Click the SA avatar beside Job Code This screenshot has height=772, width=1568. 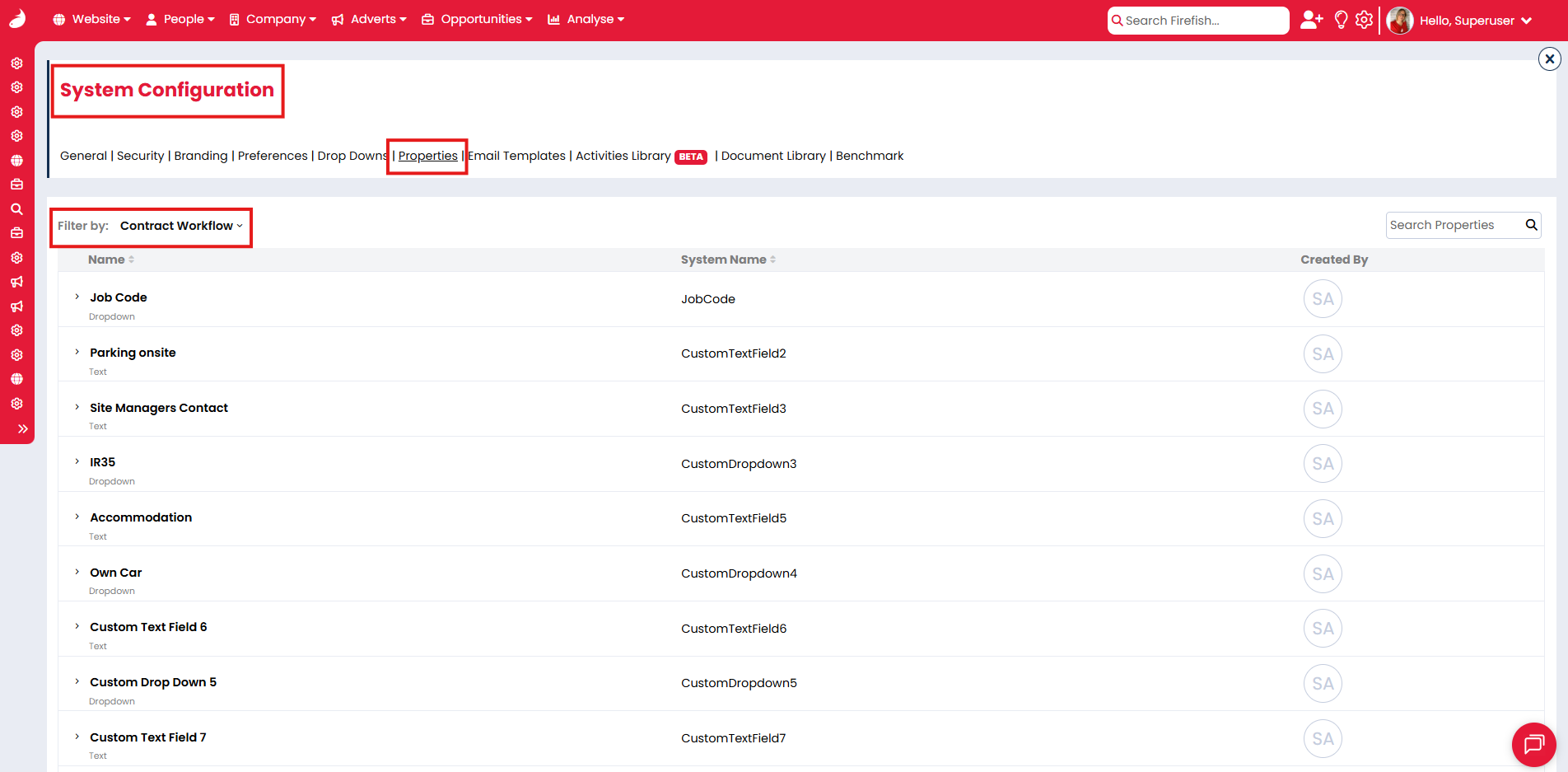(x=1323, y=298)
